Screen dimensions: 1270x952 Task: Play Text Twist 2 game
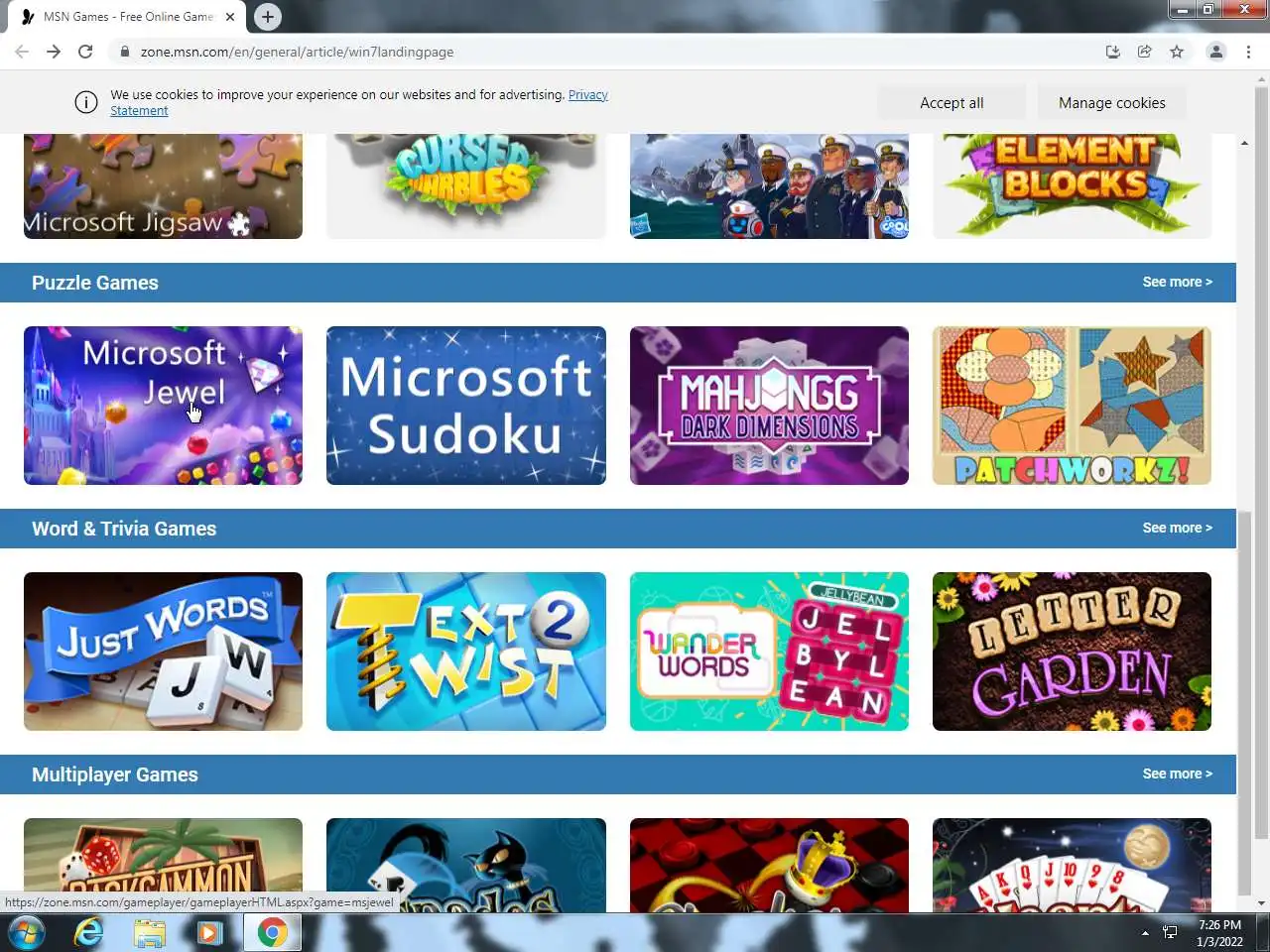[465, 652]
